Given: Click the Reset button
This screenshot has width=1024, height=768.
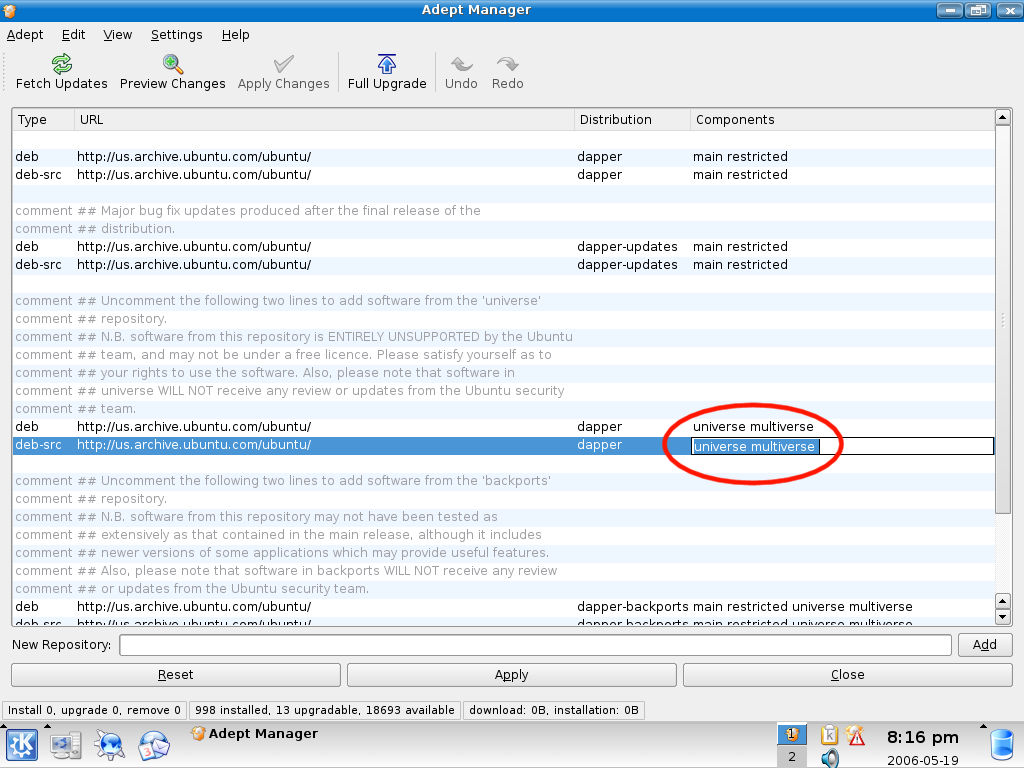Looking at the screenshot, I should 176,675.
